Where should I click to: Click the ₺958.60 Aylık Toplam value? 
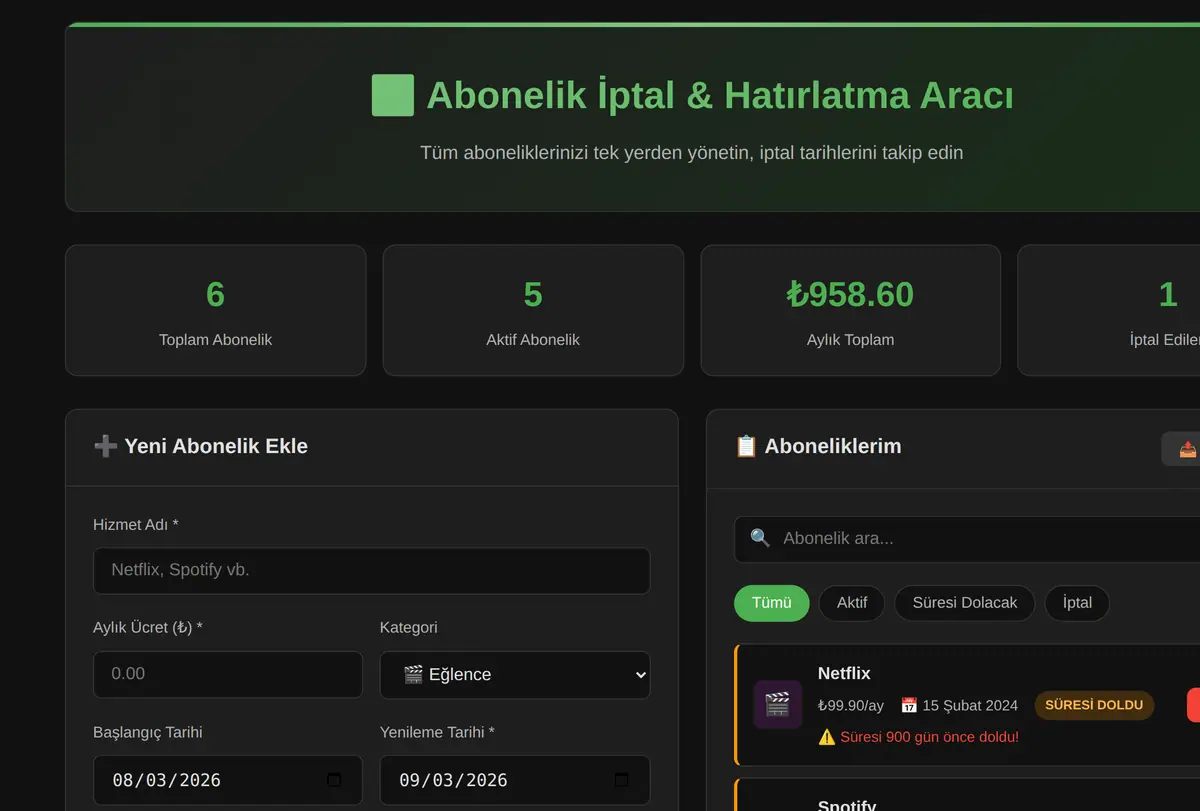[850, 294]
